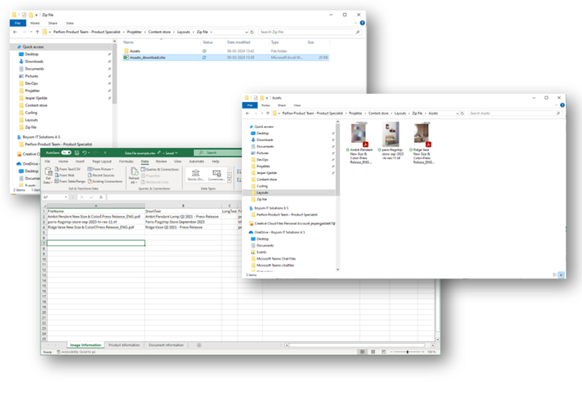Click 'Content store' breadcrumb in Assets window

coord(378,113)
